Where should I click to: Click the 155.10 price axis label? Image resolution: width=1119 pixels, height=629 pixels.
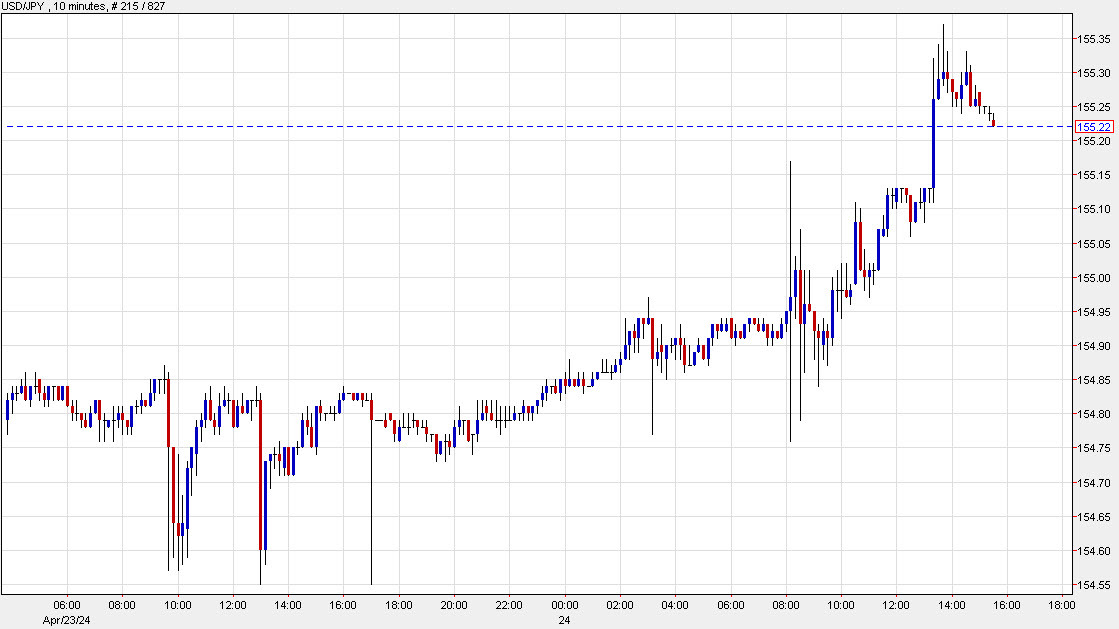1093,209
